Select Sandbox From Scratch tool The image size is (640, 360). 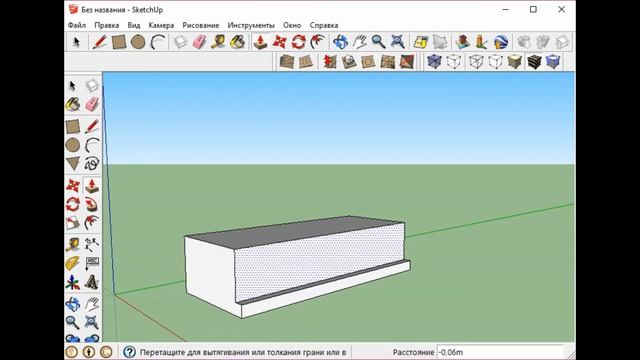306,62
